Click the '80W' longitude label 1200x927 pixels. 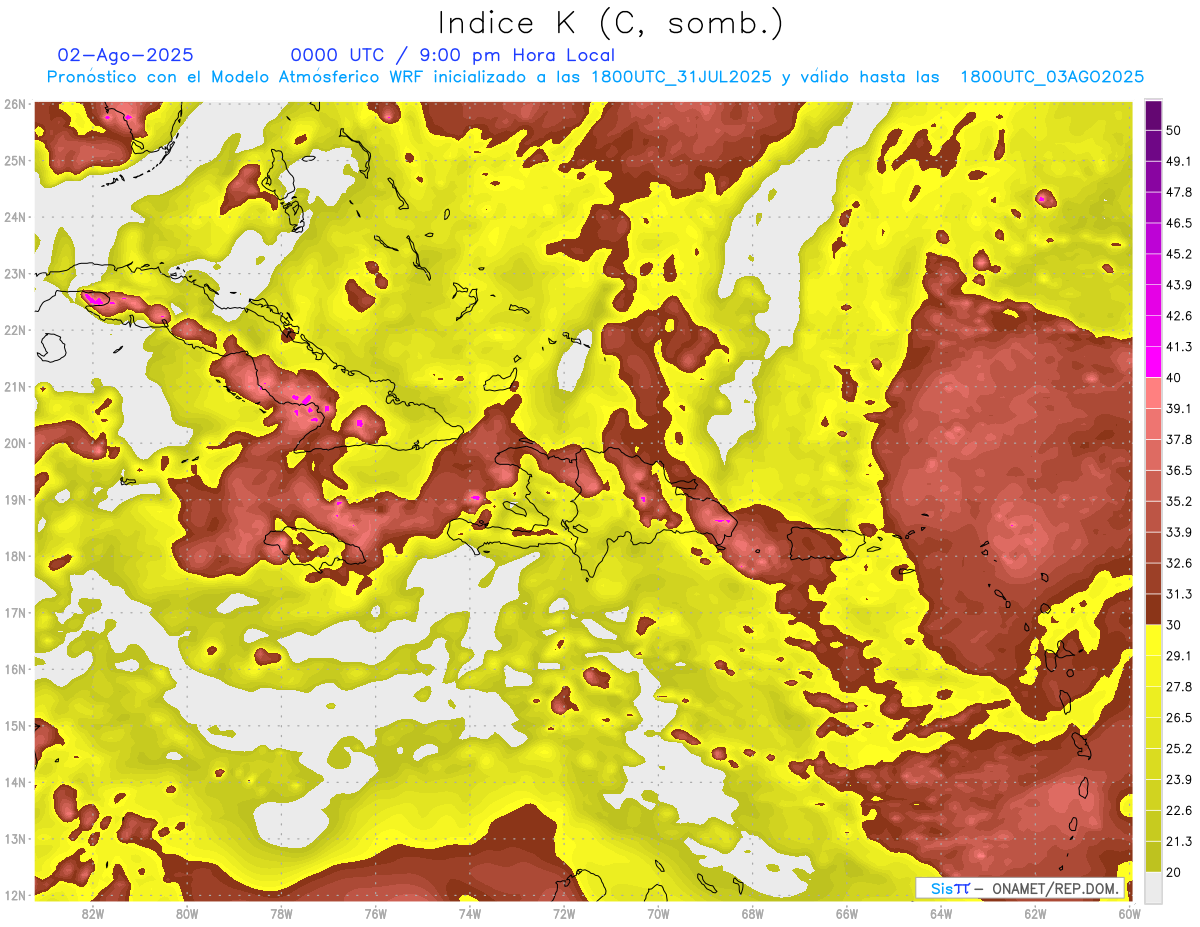click(x=187, y=914)
